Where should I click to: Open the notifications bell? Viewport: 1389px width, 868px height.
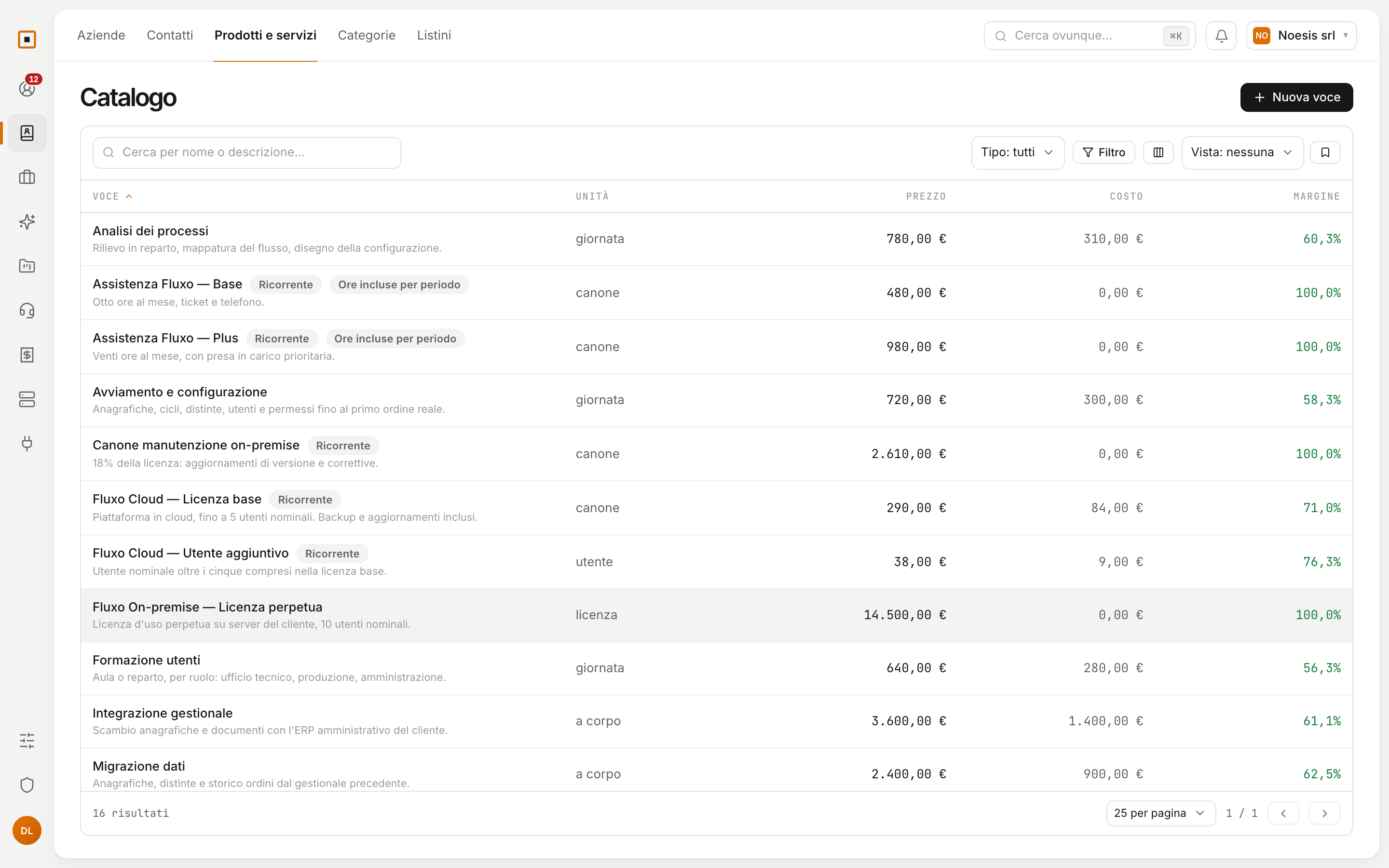tap(1221, 36)
